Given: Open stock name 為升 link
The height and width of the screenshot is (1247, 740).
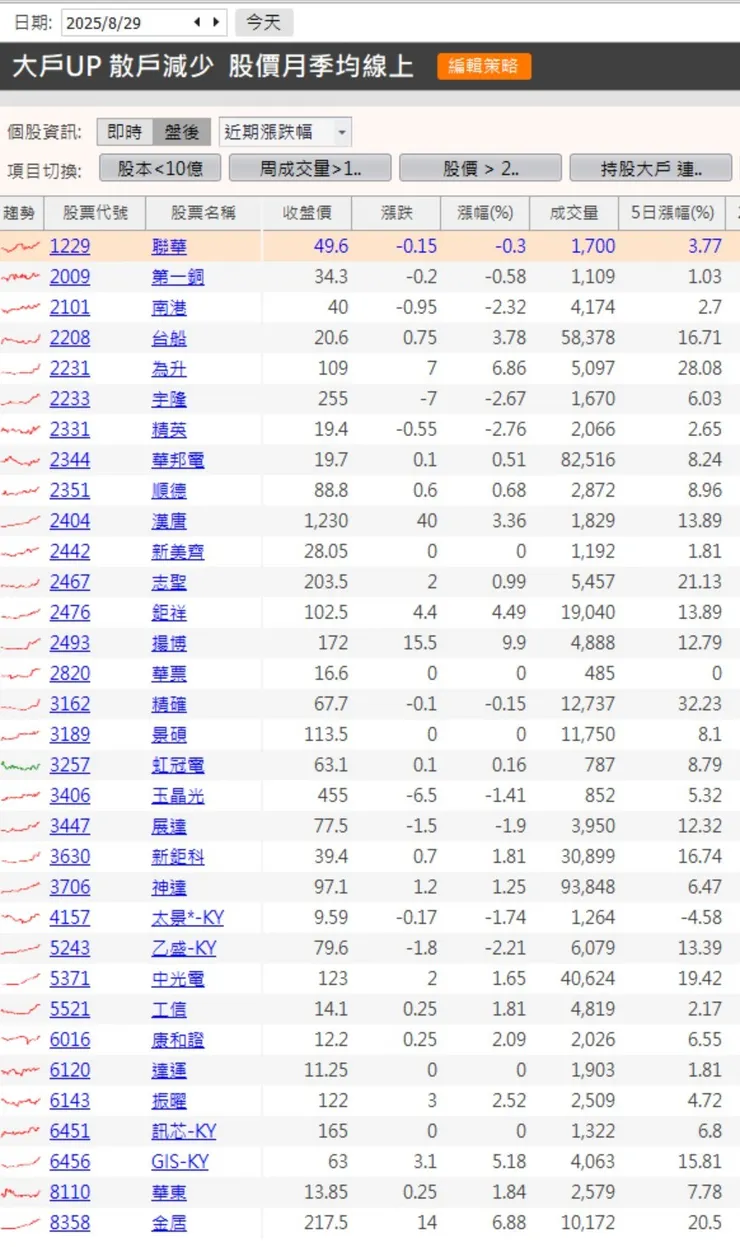Looking at the screenshot, I should 169,368.
